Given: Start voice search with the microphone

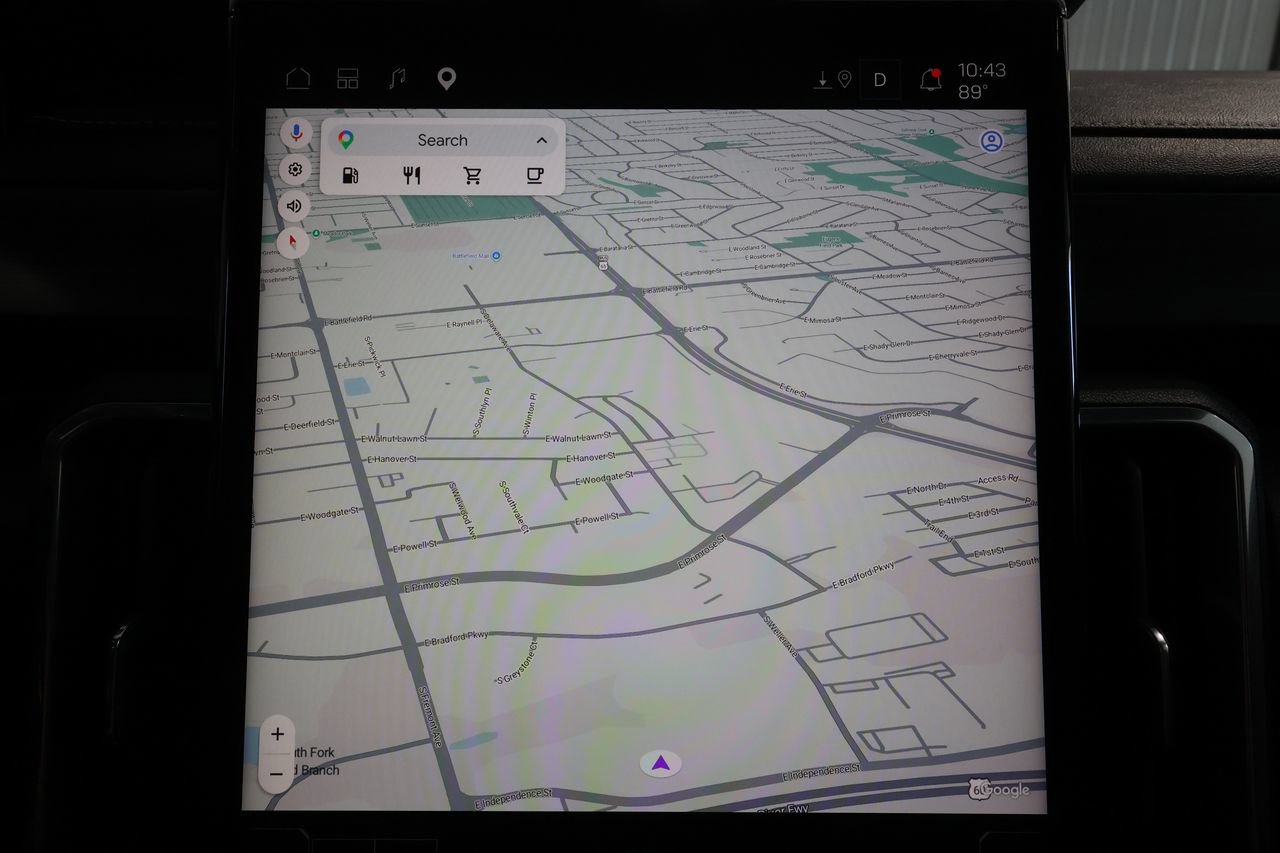Looking at the screenshot, I should click(x=295, y=133).
